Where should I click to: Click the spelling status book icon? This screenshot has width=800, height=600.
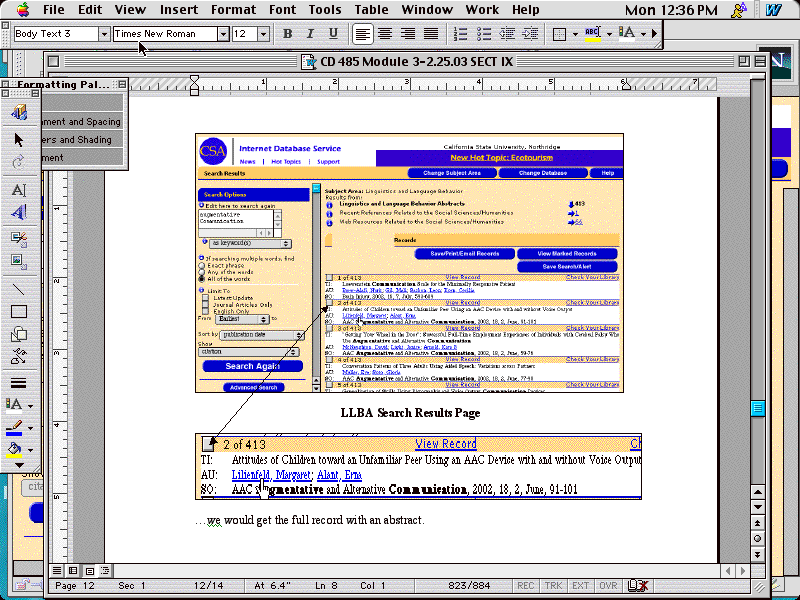[638, 586]
